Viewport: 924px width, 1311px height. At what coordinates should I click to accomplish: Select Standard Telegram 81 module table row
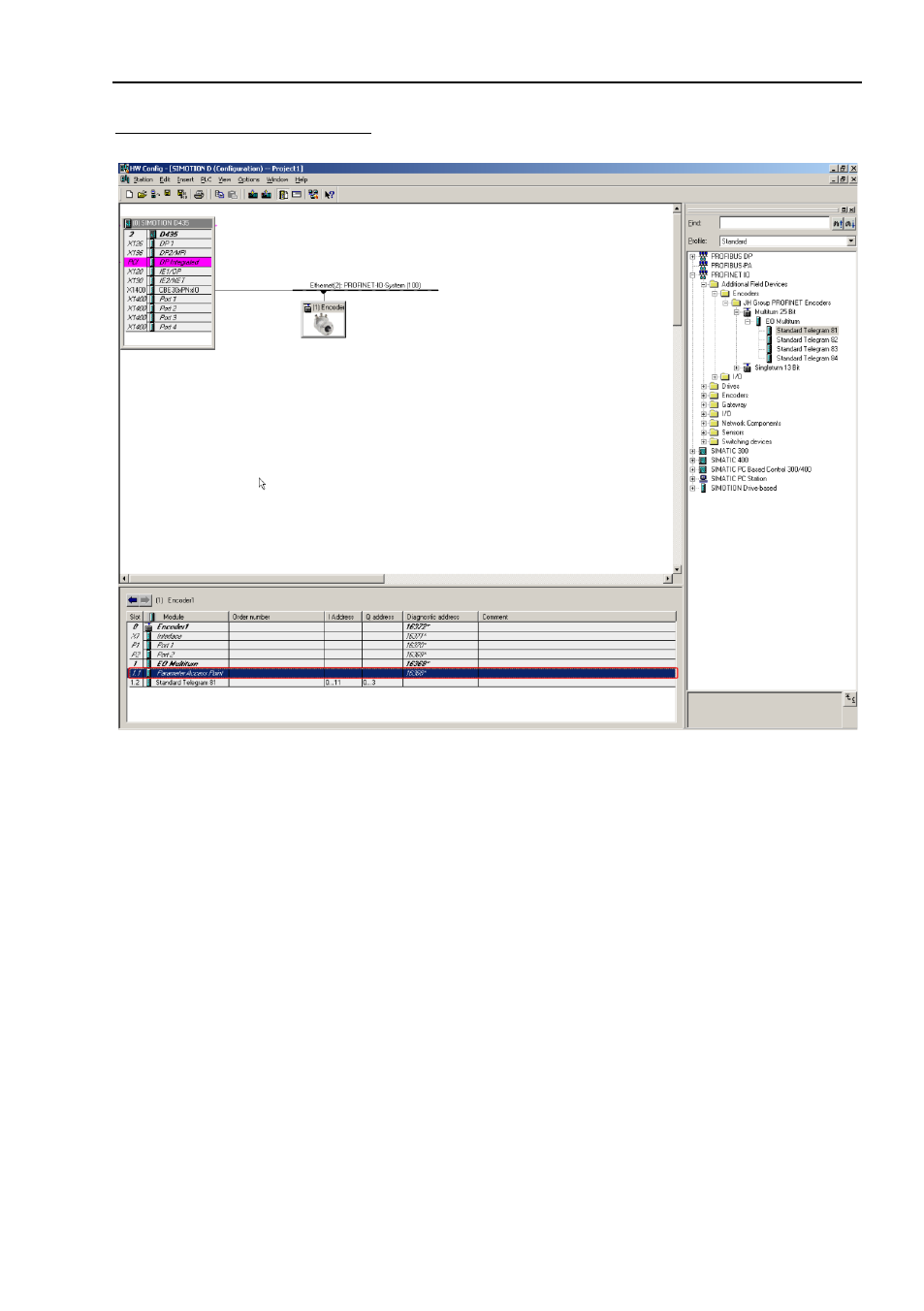pyautogui.click(x=401, y=683)
